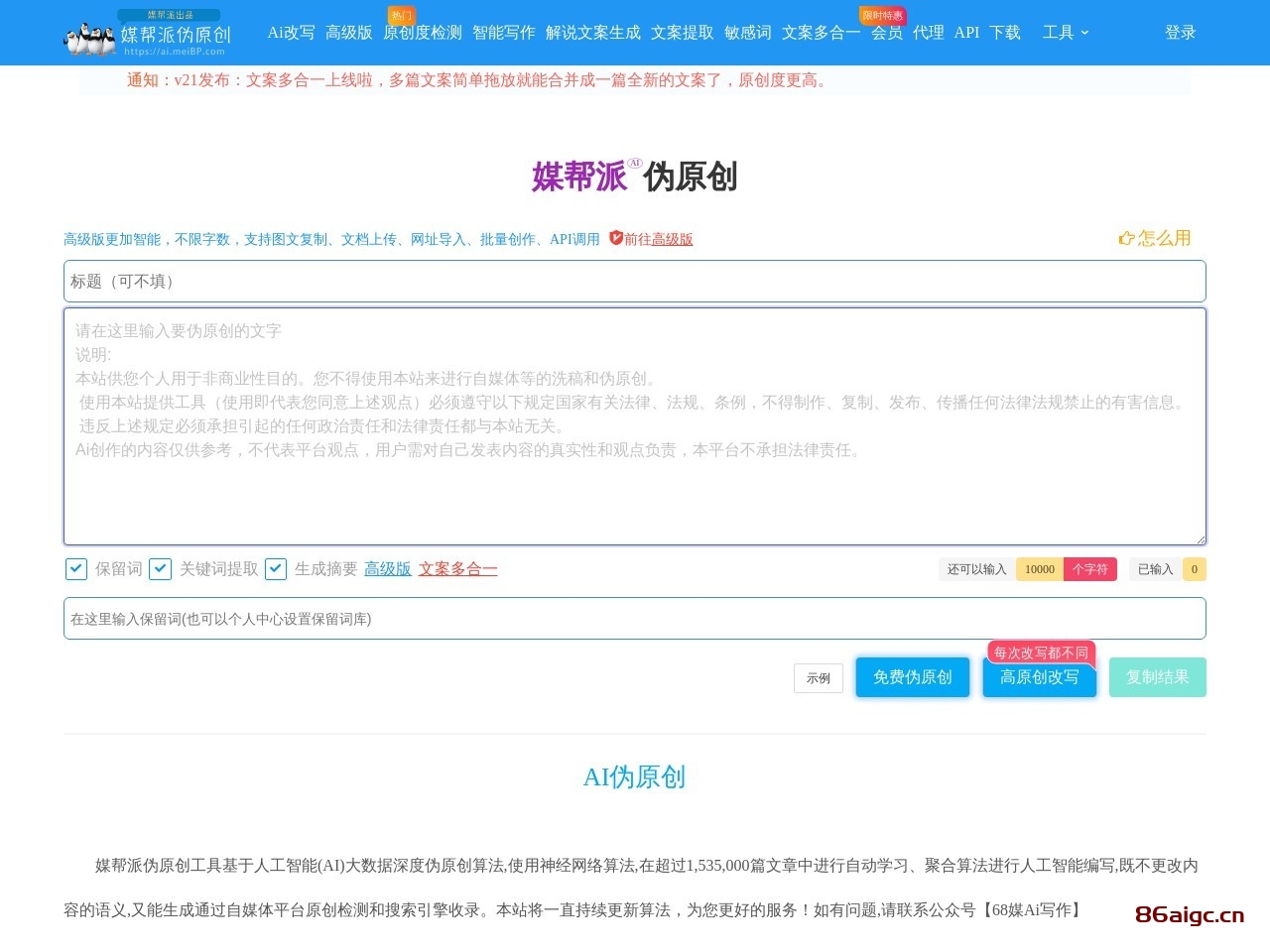Click the 登录 login link
1270x952 pixels.
click(x=1181, y=33)
